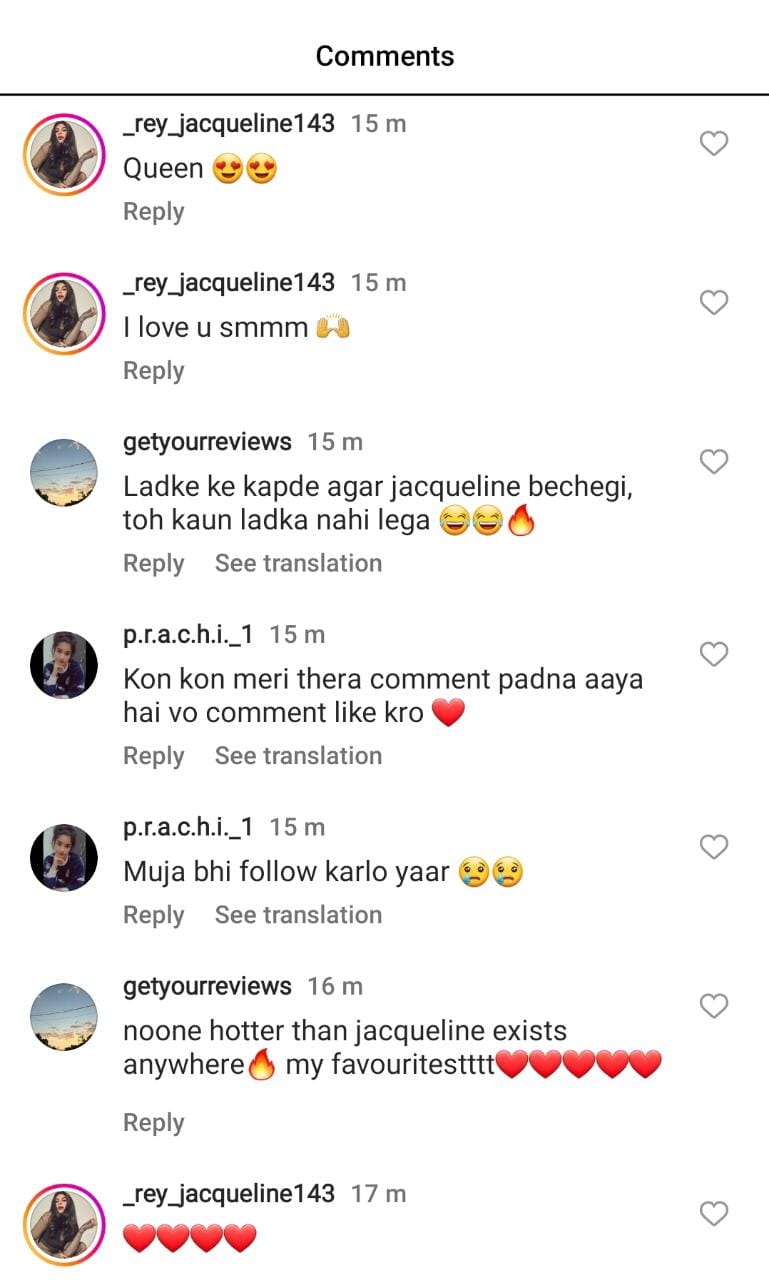769x1280 pixels.
Task: Reply to the "I love u smmm" comment
Action: click(153, 371)
